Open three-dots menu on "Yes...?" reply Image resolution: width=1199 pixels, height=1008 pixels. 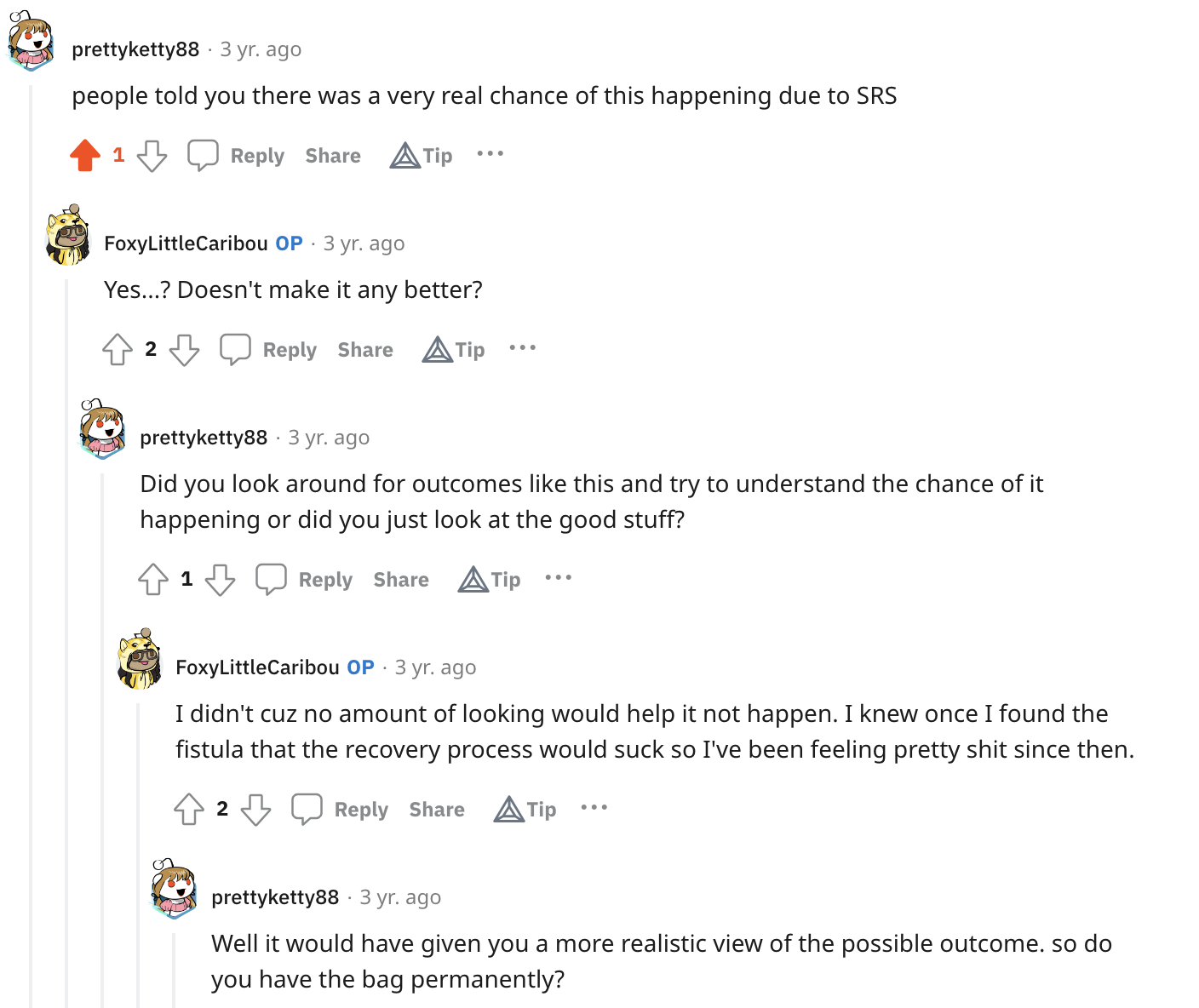click(523, 348)
